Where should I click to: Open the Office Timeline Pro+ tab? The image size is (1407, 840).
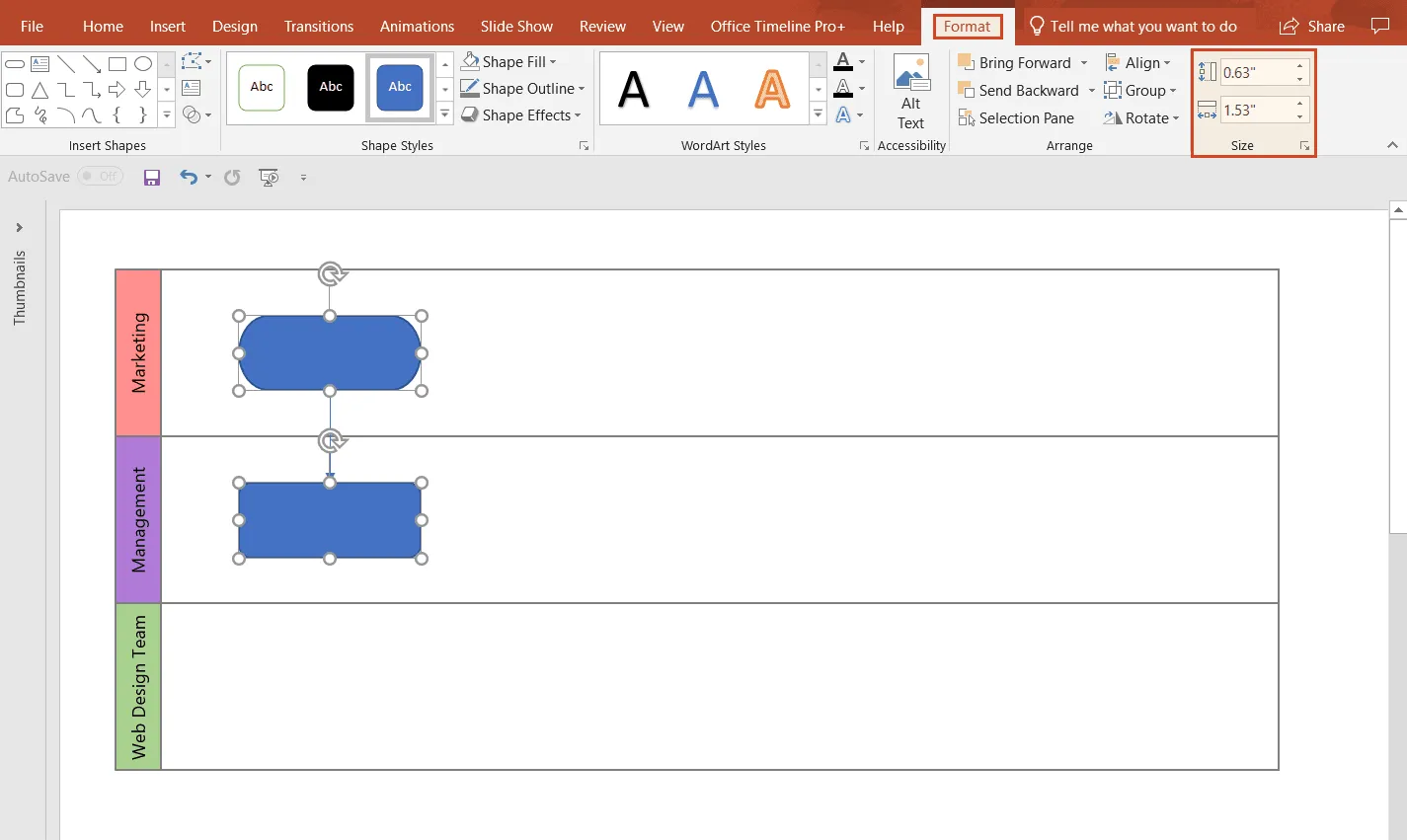[777, 26]
